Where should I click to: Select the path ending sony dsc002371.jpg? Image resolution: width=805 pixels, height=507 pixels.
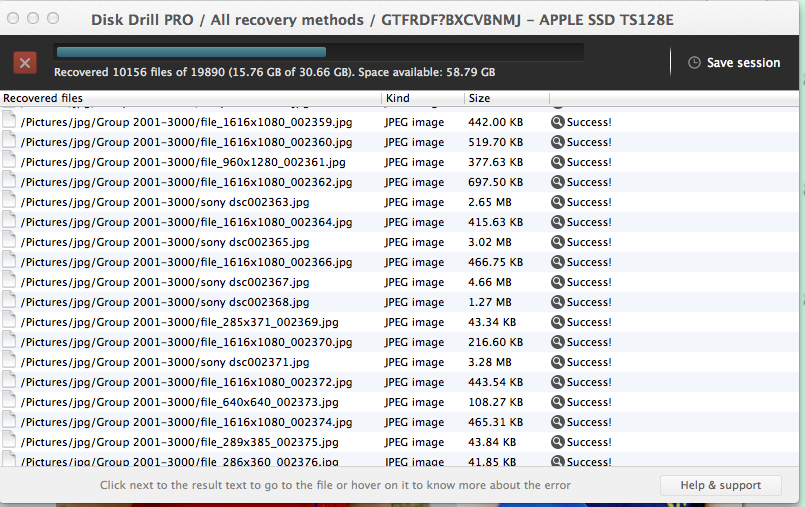coord(165,362)
